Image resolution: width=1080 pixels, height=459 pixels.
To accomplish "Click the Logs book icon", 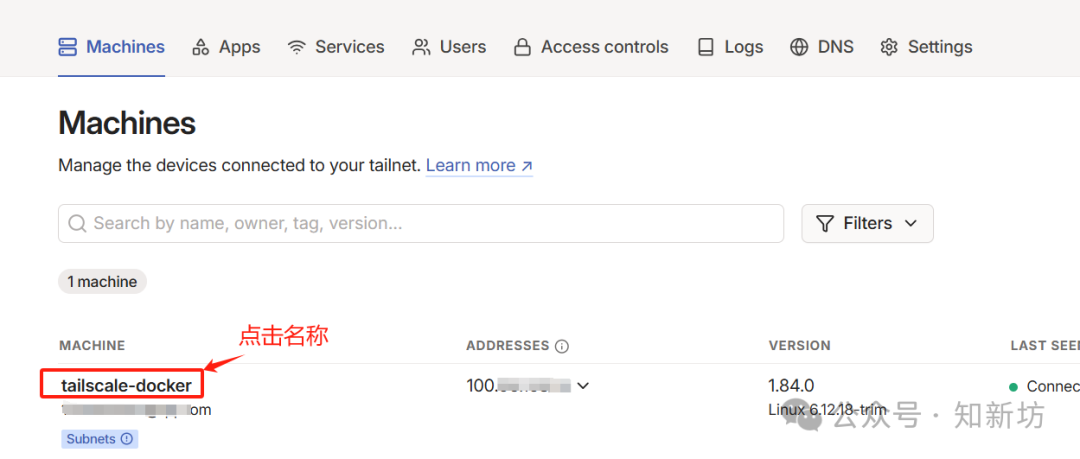I will [x=706, y=47].
